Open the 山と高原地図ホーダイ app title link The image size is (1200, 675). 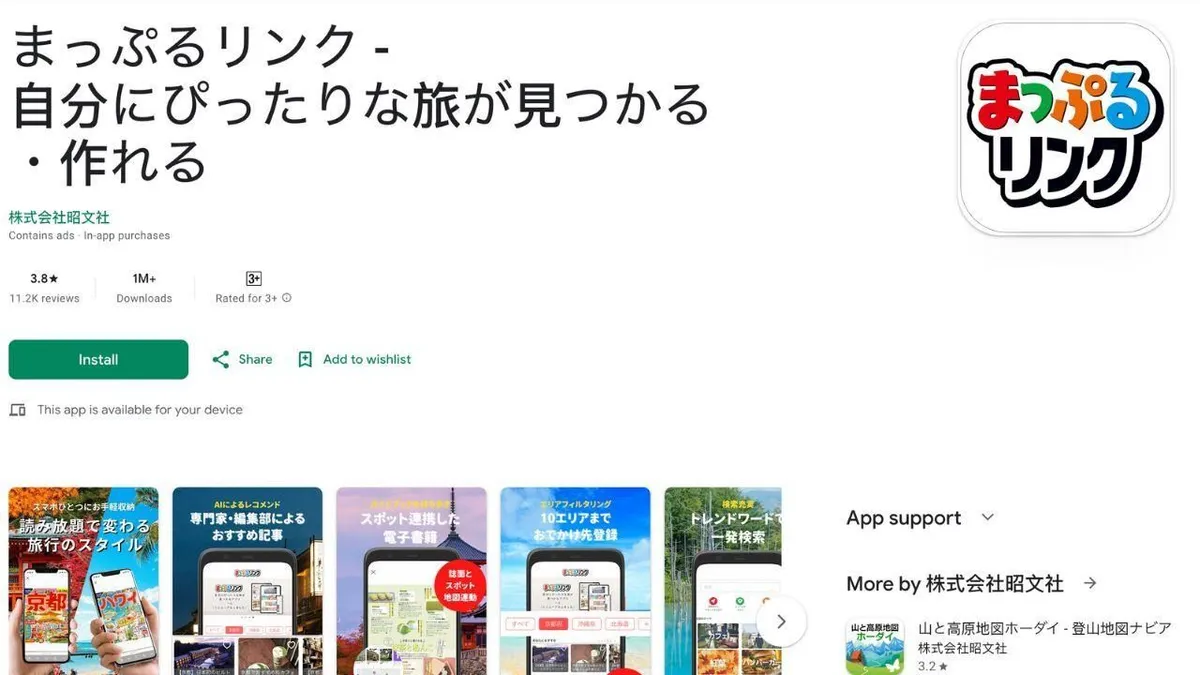pos(1045,628)
